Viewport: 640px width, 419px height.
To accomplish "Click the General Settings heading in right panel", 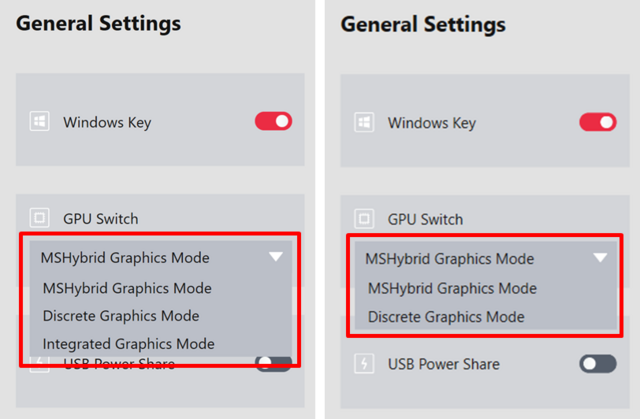I will click(423, 23).
